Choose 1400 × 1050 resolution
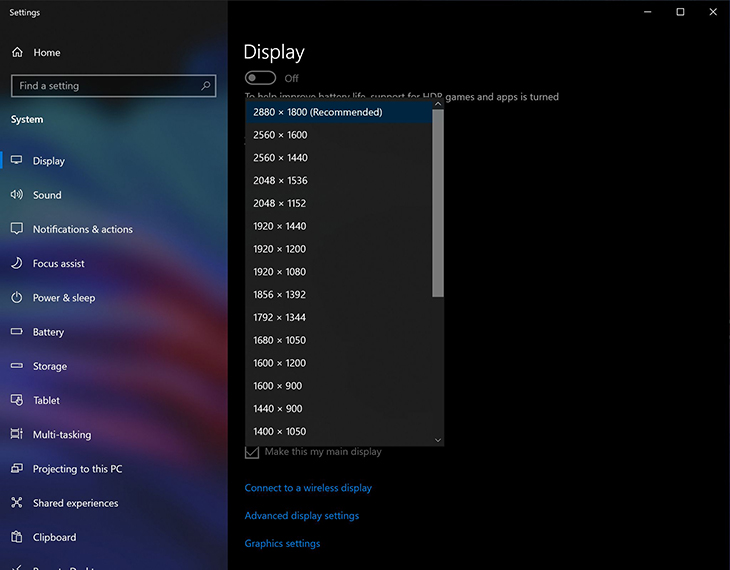Viewport: 730px width, 570px height. (339, 432)
